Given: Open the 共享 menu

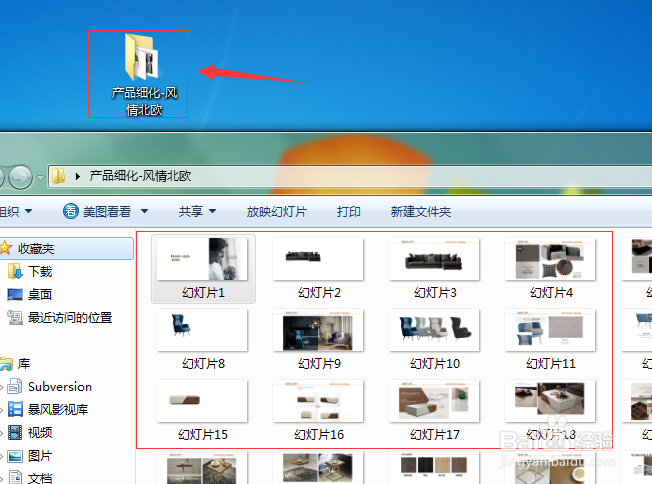Looking at the screenshot, I should click(197, 212).
